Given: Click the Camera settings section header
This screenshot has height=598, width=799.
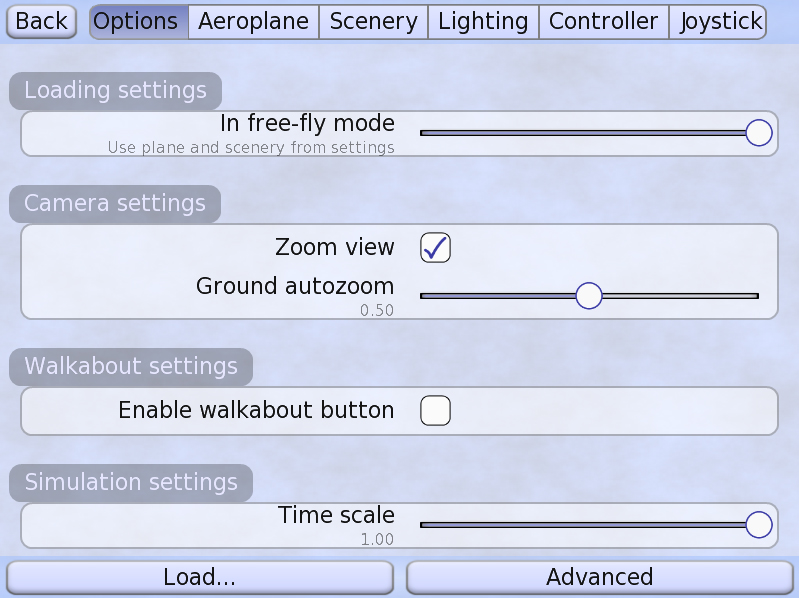Looking at the screenshot, I should point(115,204).
